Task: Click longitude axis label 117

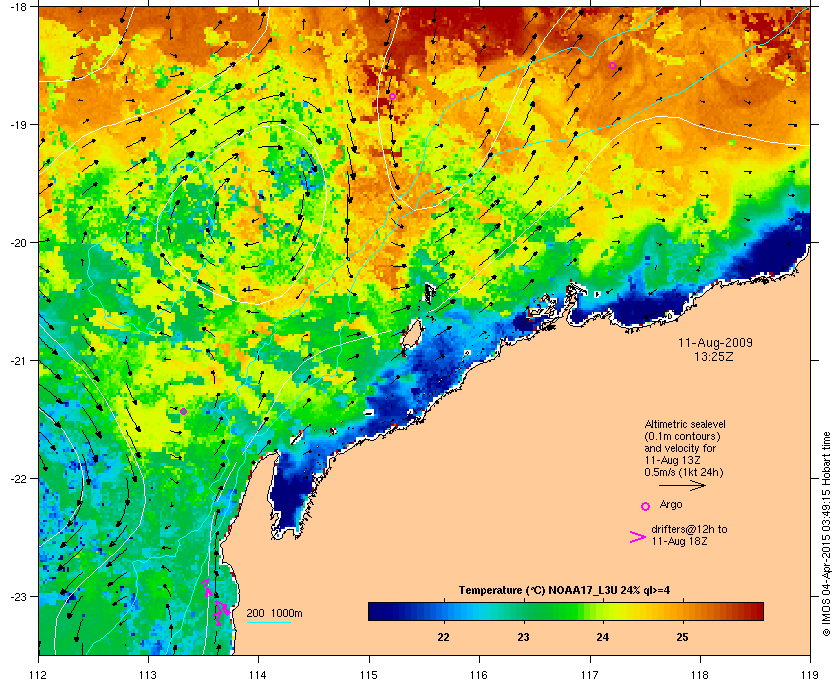Action: (x=590, y=674)
